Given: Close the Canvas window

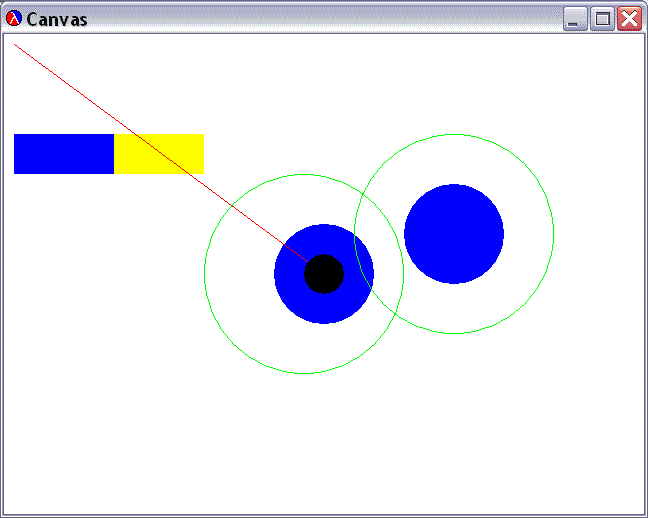Looking at the screenshot, I should click(x=629, y=19).
